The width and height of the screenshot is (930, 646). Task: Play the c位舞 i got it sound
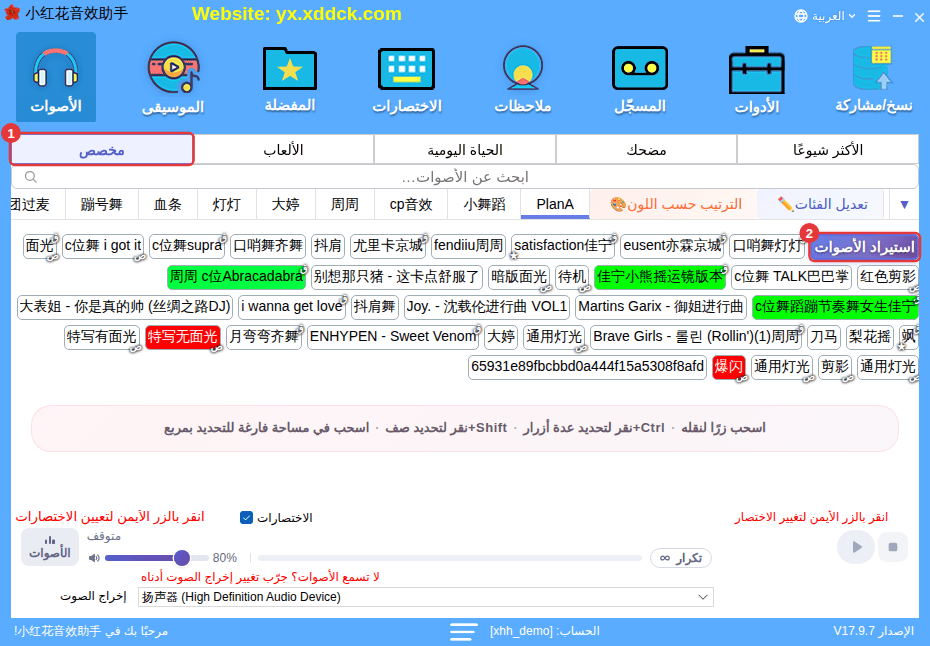pos(103,246)
